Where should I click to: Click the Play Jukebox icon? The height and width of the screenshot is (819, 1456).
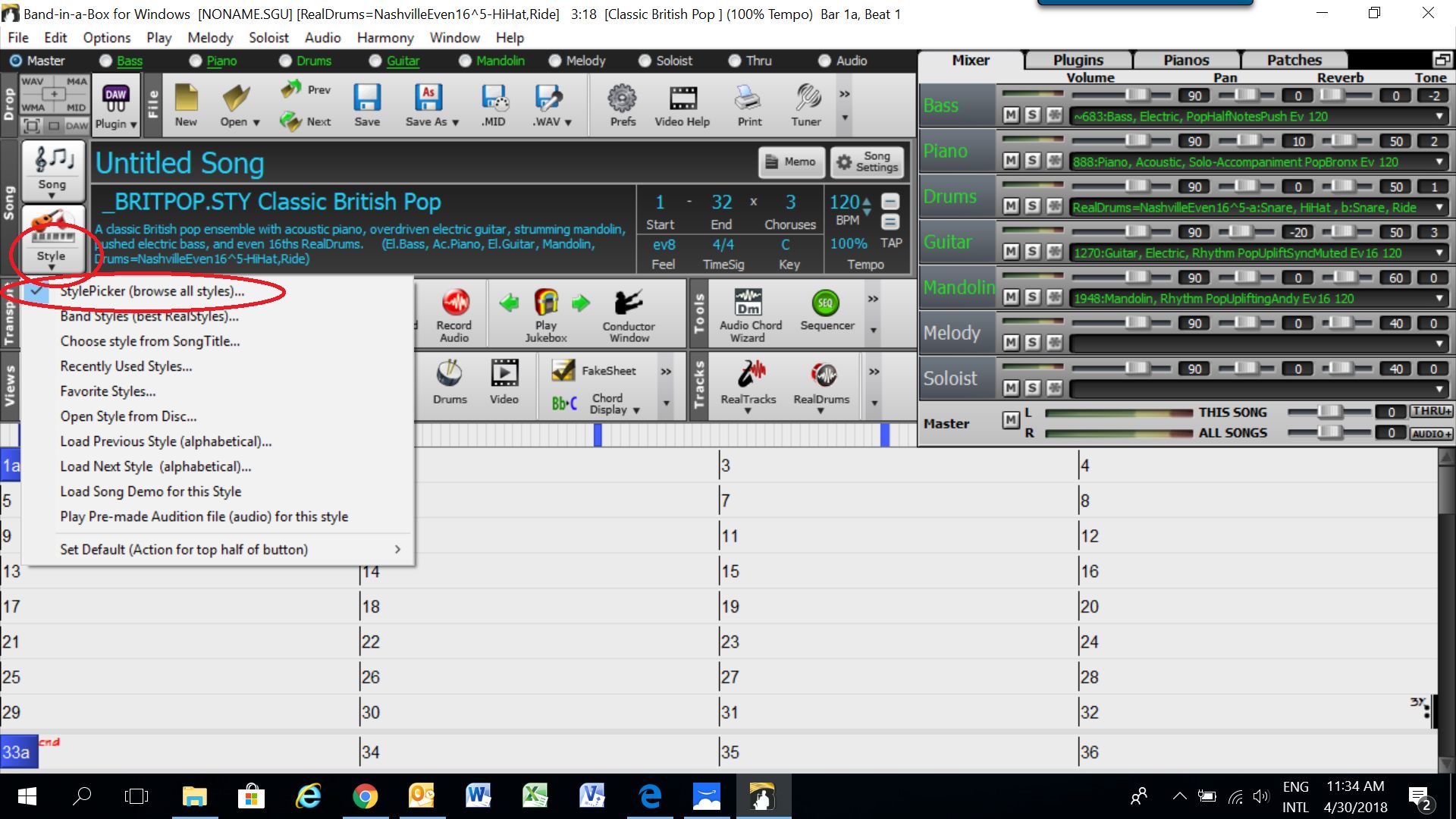546,315
